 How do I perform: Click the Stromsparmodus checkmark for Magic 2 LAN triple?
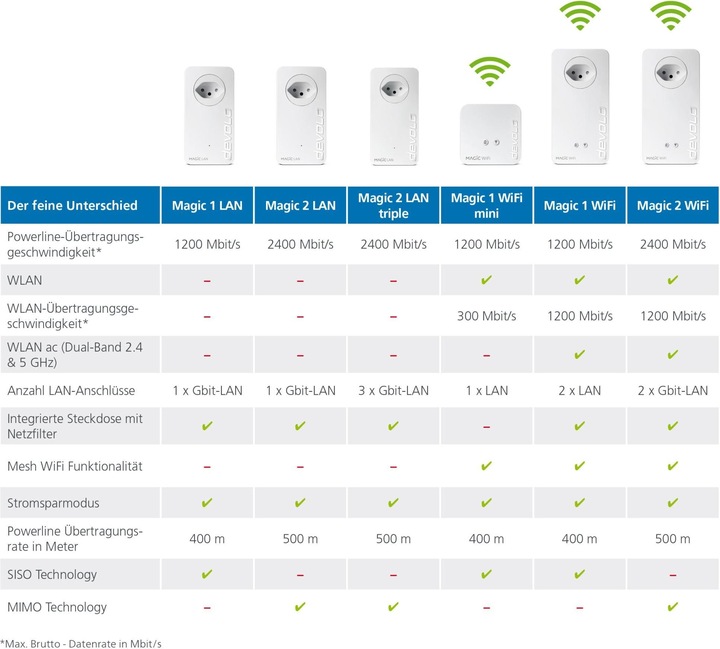[394, 502]
